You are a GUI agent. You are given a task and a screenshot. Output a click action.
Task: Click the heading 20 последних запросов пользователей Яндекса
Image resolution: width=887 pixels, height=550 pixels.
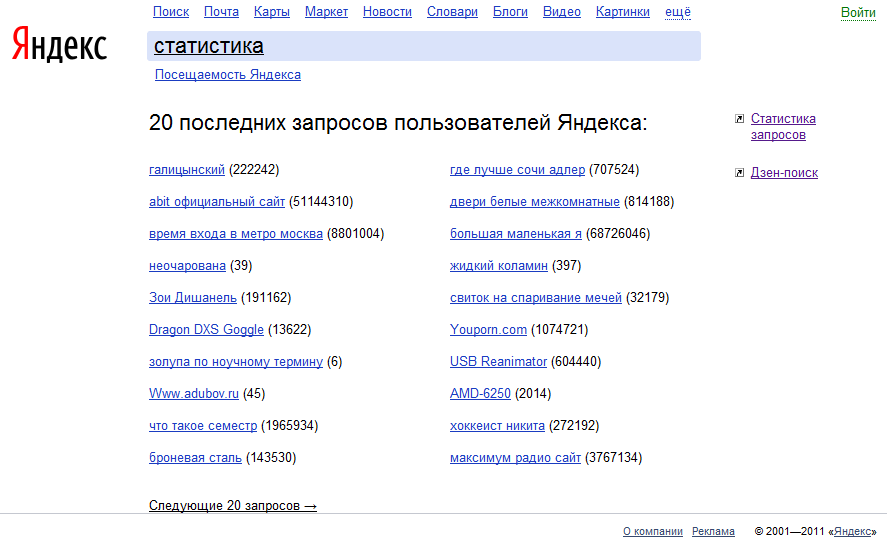tap(398, 123)
